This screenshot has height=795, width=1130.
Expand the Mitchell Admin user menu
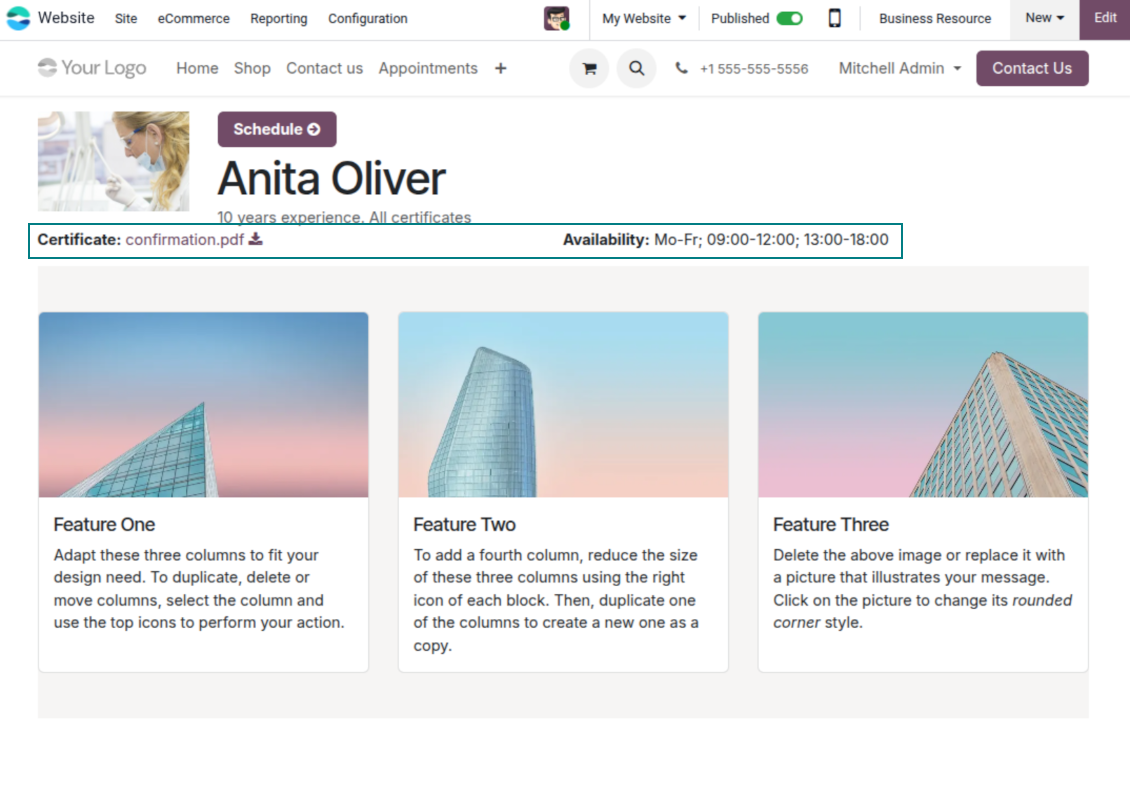pyautogui.click(x=899, y=68)
